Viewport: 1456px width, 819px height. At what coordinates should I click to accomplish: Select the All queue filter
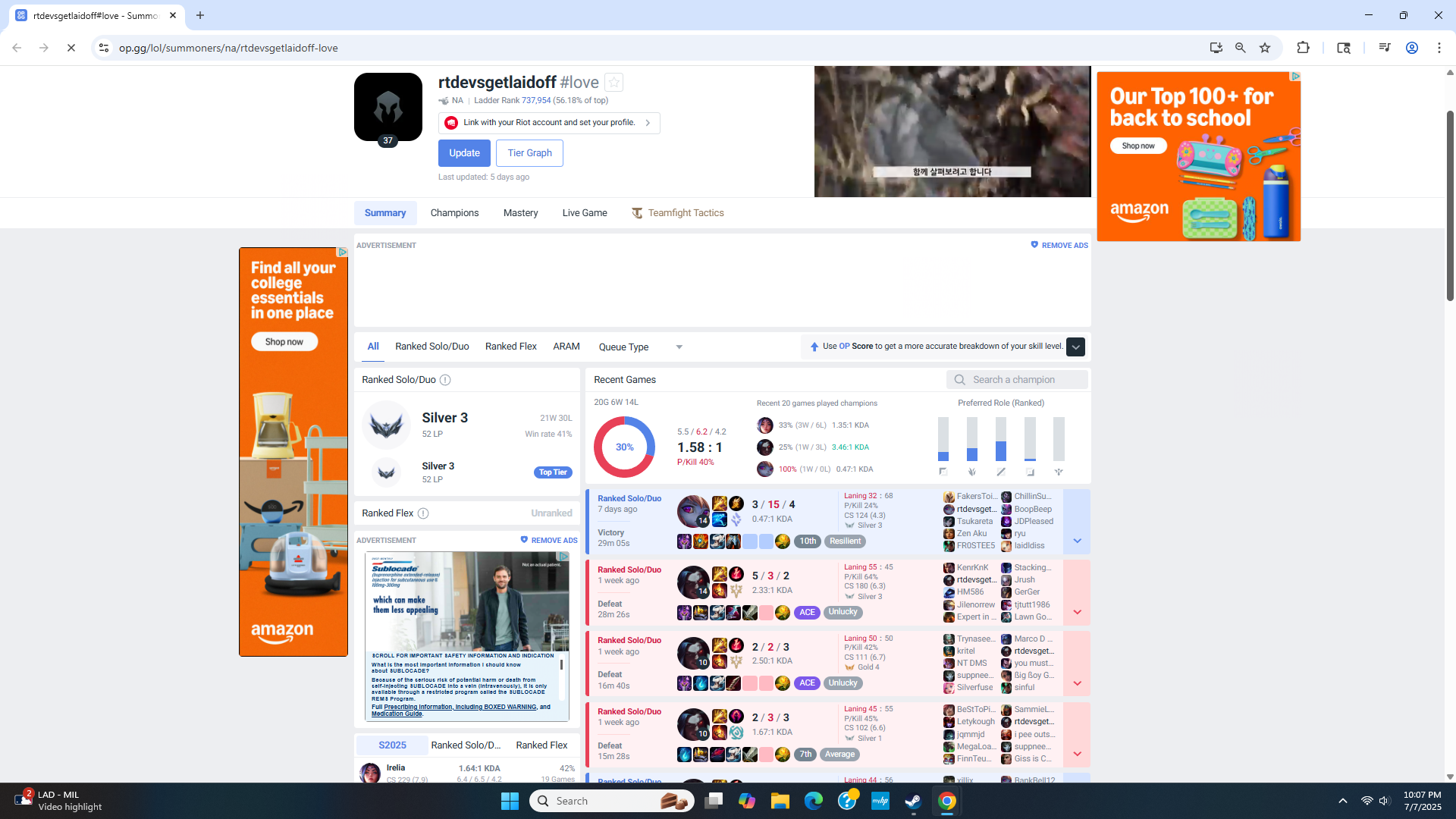pyautogui.click(x=373, y=347)
